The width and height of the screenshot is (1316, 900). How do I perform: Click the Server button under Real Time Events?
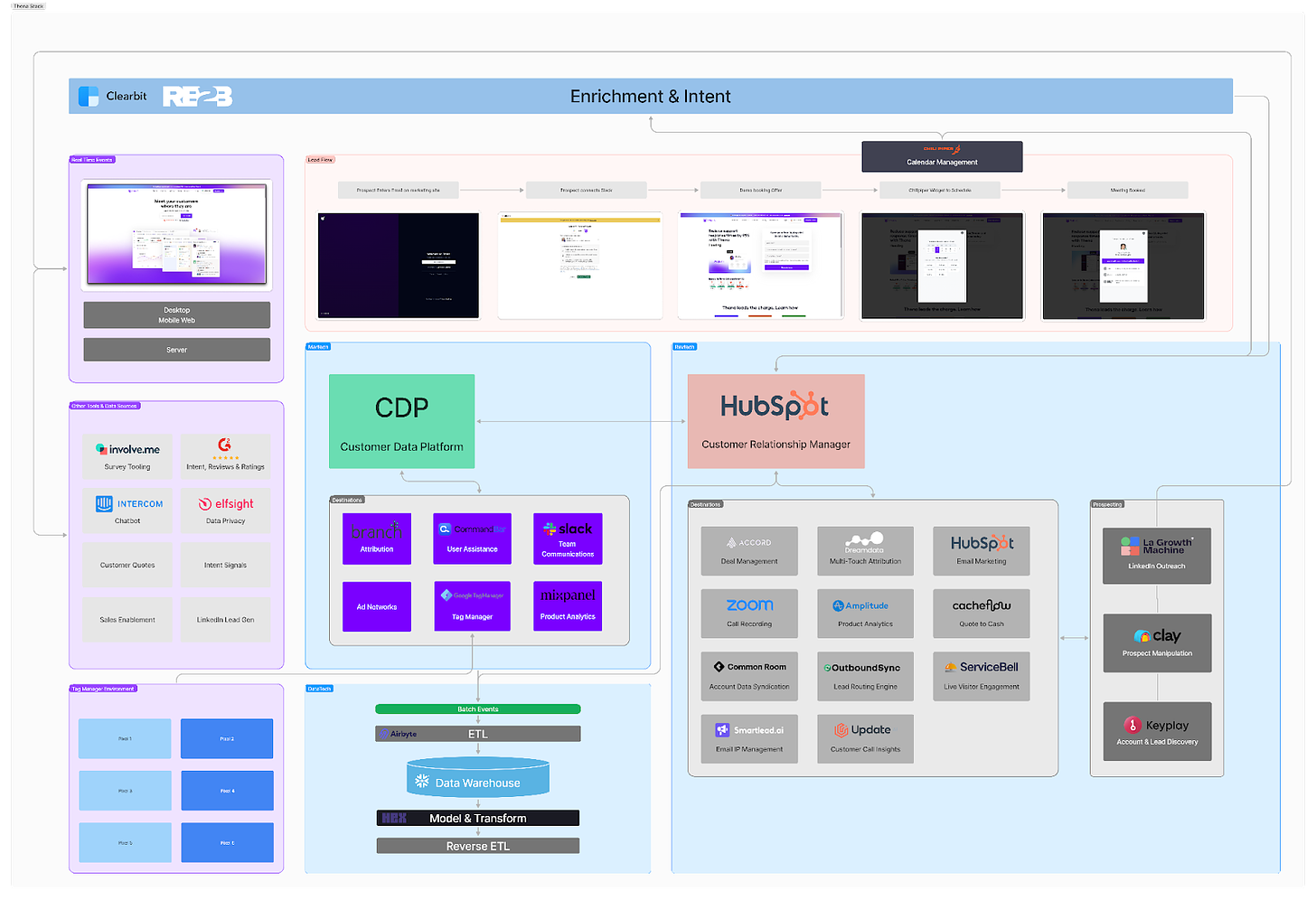[x=177, y=350]
